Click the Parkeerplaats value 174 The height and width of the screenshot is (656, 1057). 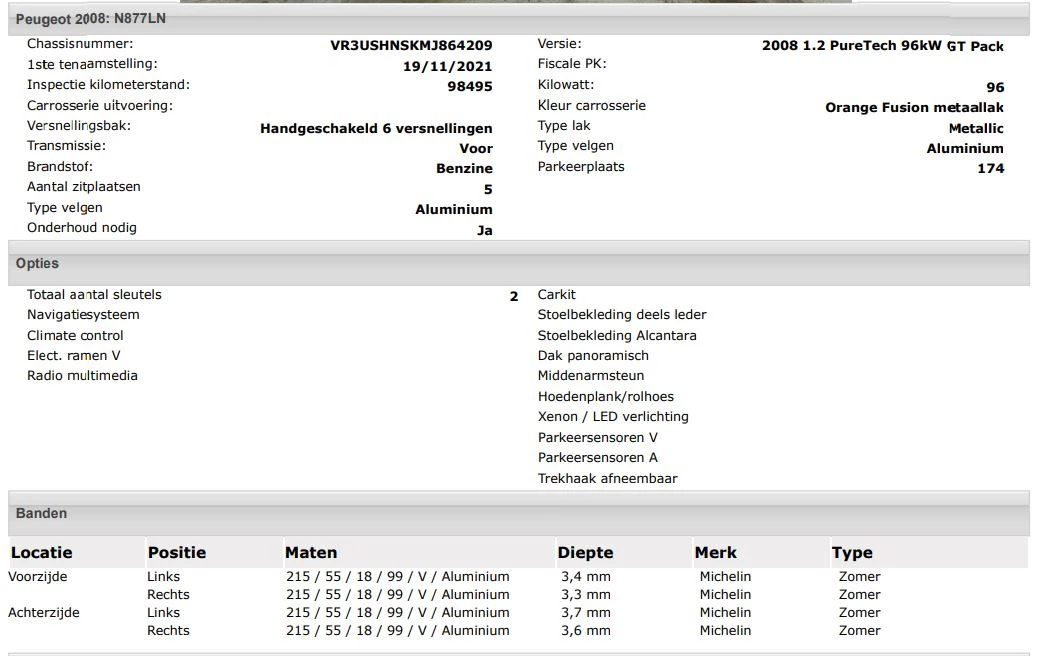990,169
